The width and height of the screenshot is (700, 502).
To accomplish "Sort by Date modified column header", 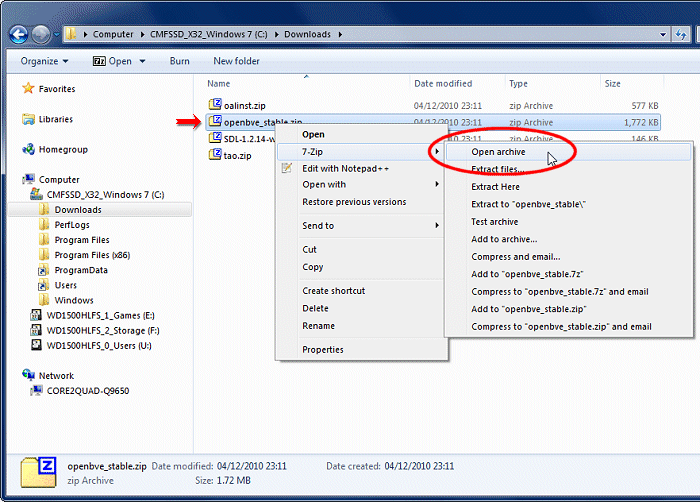I will coord(443,84).
